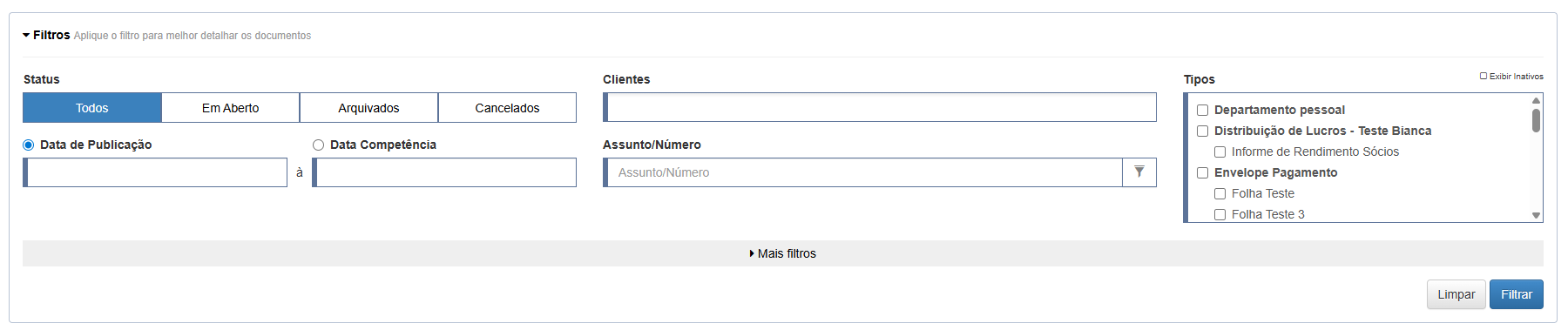Image resolution: width=1568 pixels, height=330 pixels.
Task: Show Arquivados documents
Action: [x=368, y=108]
